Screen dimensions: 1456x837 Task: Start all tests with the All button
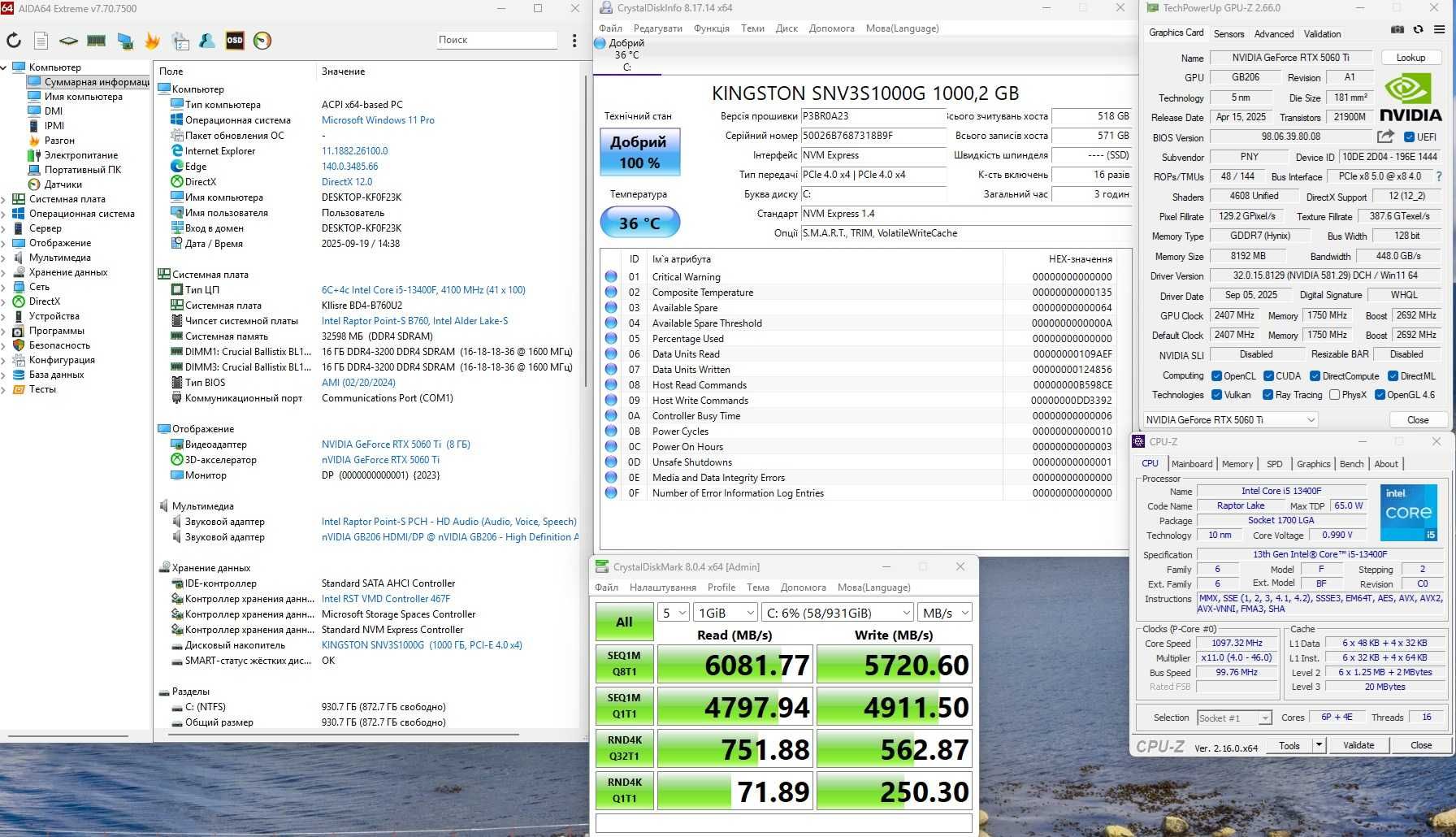[624, 622]
